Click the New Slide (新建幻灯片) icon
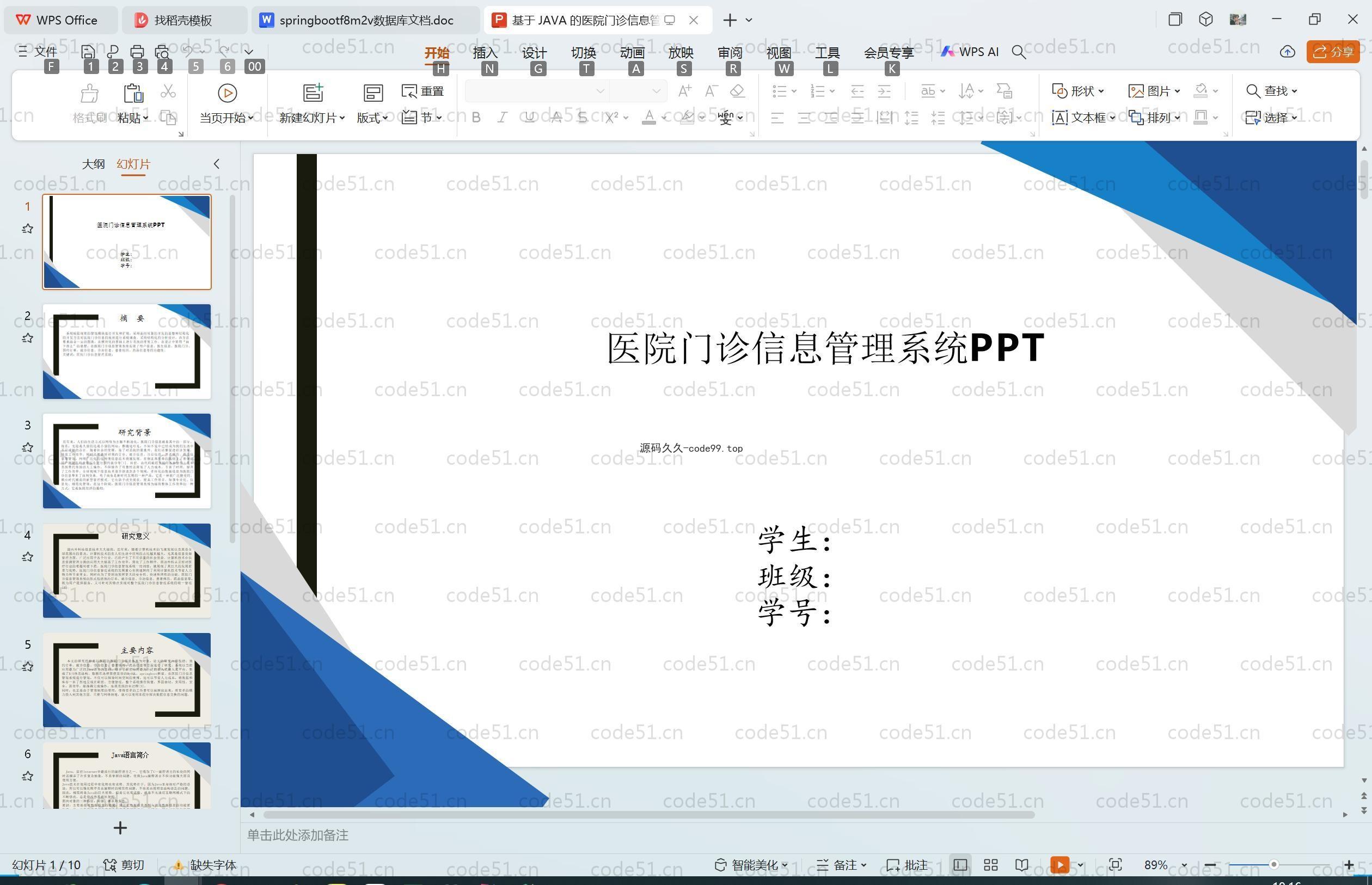 click(313, 93)
